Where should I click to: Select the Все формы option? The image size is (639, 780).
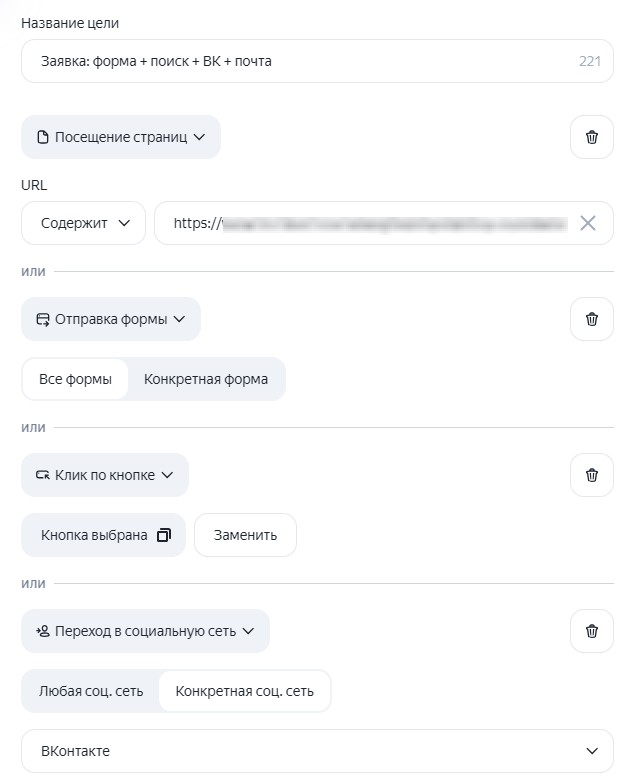[75, 379]
